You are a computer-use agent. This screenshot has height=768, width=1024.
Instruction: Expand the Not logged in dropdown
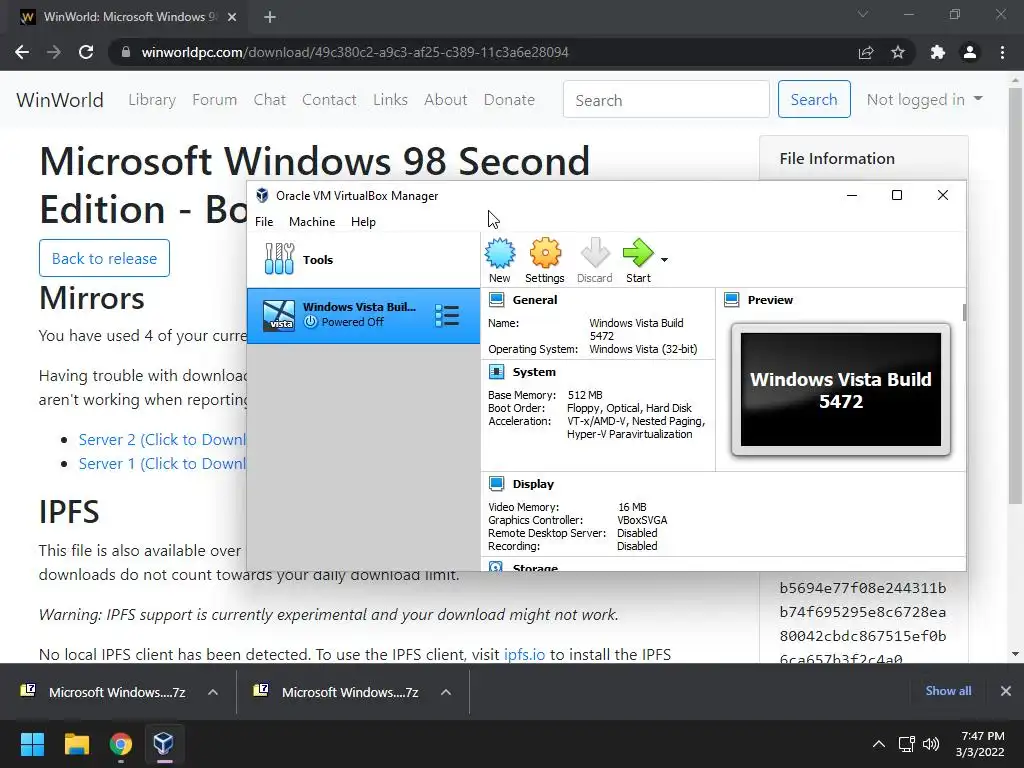coord(924,99)
